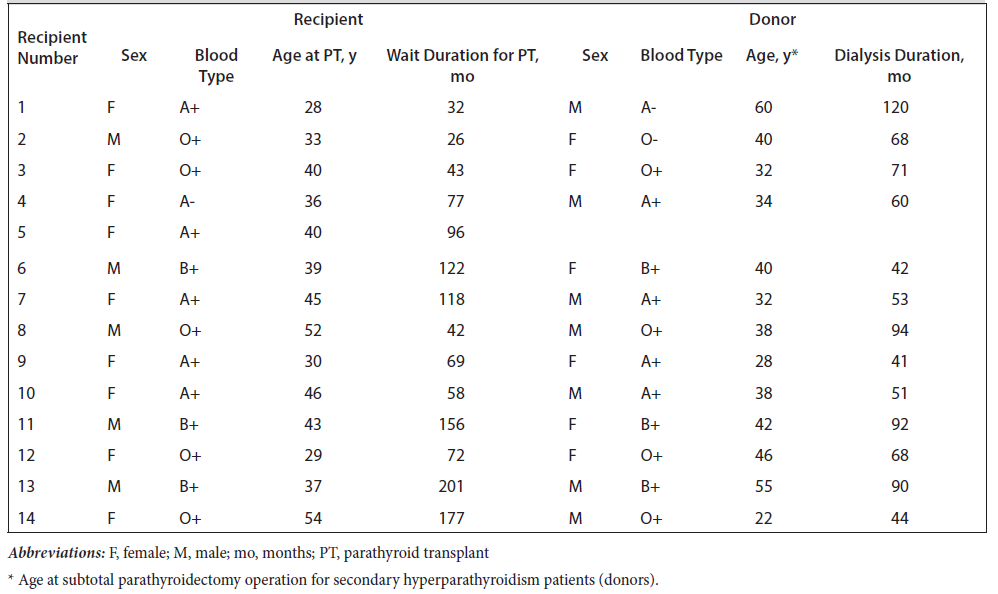Click recipient number 14 in first column
The image size is (998, 594).
tap(28, 519)
